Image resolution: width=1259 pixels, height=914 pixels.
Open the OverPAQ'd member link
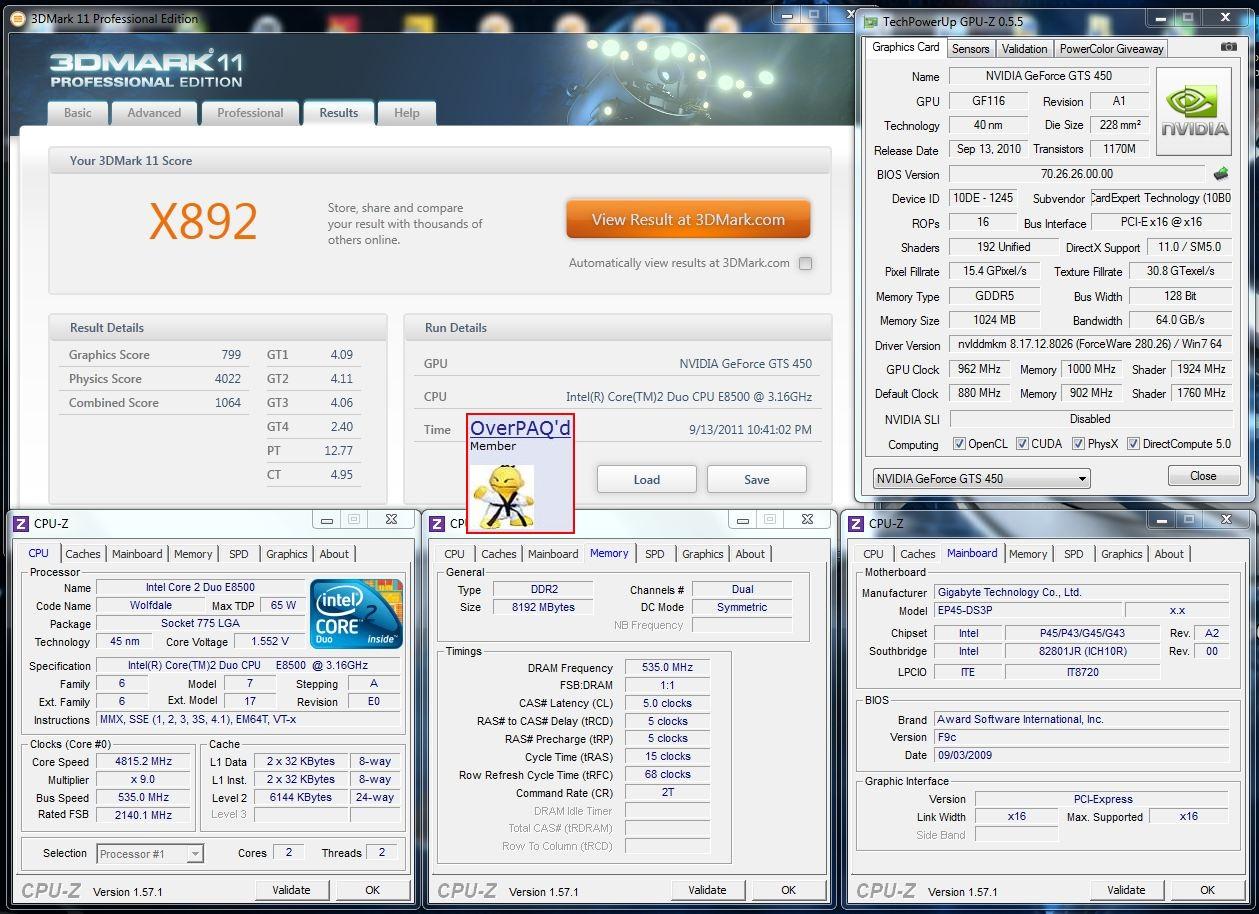pyautogui.click(x=521, y=428)
